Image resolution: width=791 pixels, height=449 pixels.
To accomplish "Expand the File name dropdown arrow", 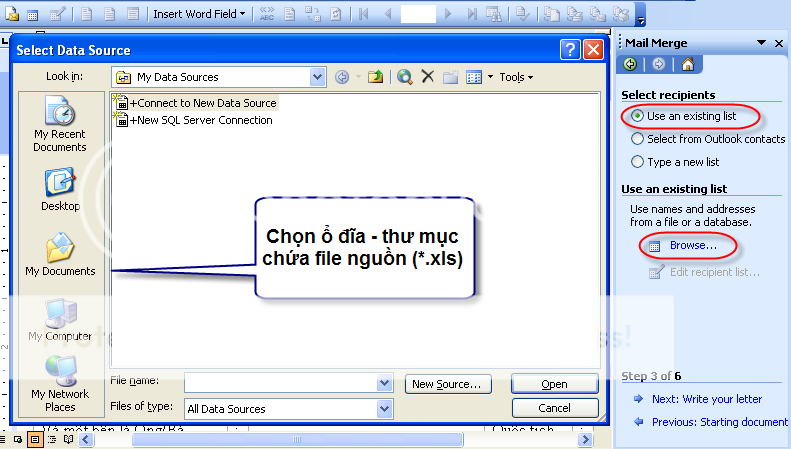I will [x=385, y=383].
